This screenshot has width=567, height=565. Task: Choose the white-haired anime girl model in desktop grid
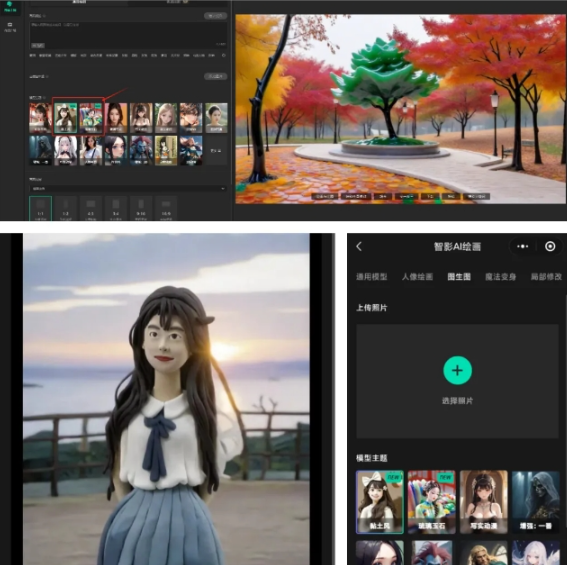click(x=65, y=150)
